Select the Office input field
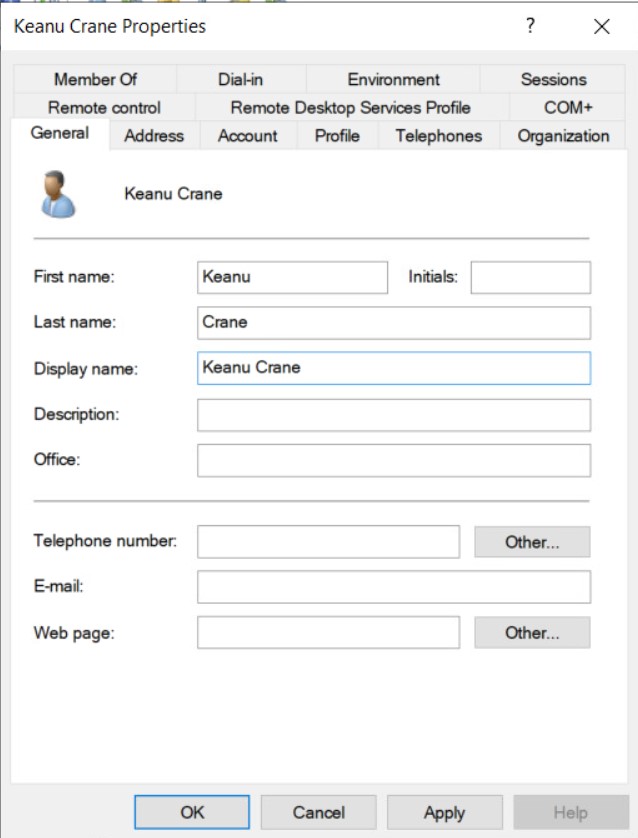This screenshot has height=838, width=638. coord(393,460)
